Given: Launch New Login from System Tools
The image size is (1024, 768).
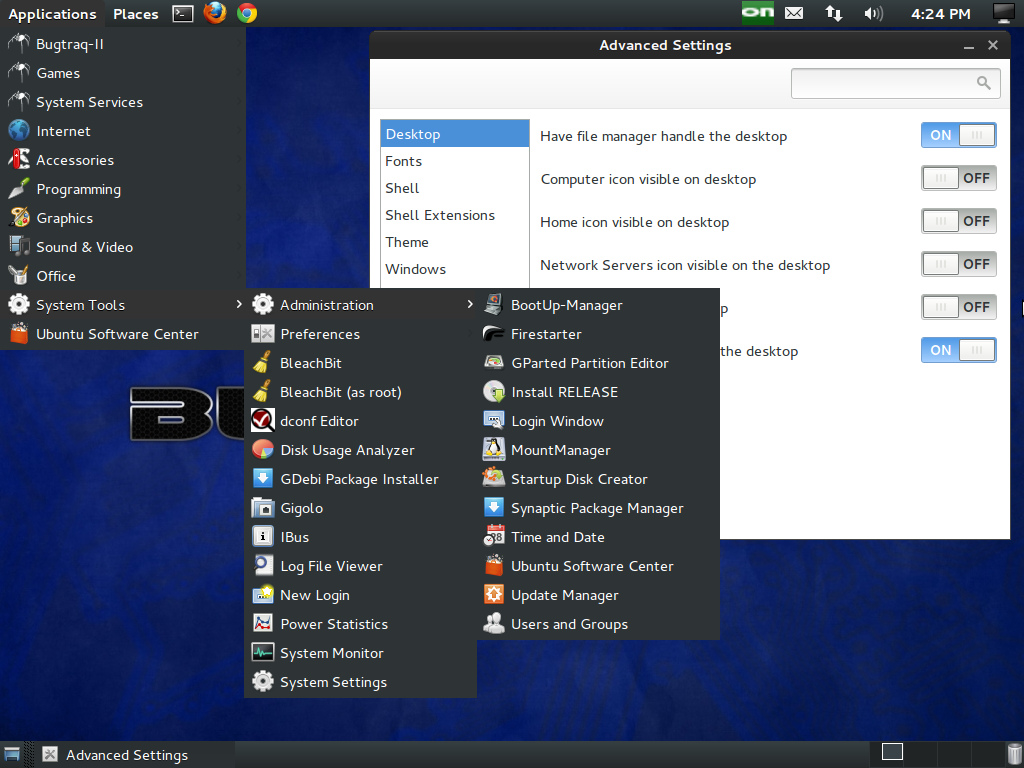Looking at the screenshot, I should (x=361, y=595).
